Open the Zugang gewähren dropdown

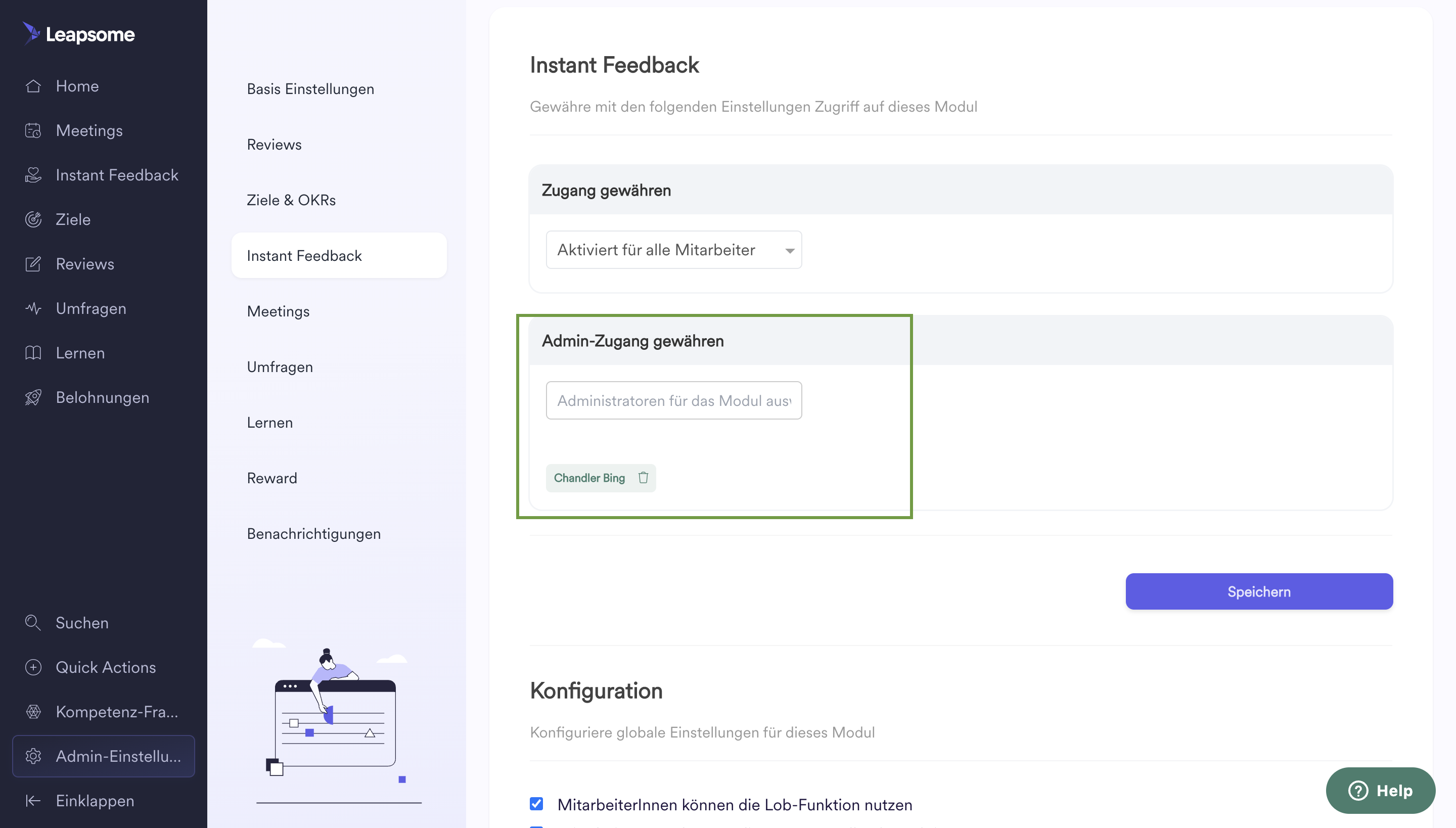click(673, 250)
